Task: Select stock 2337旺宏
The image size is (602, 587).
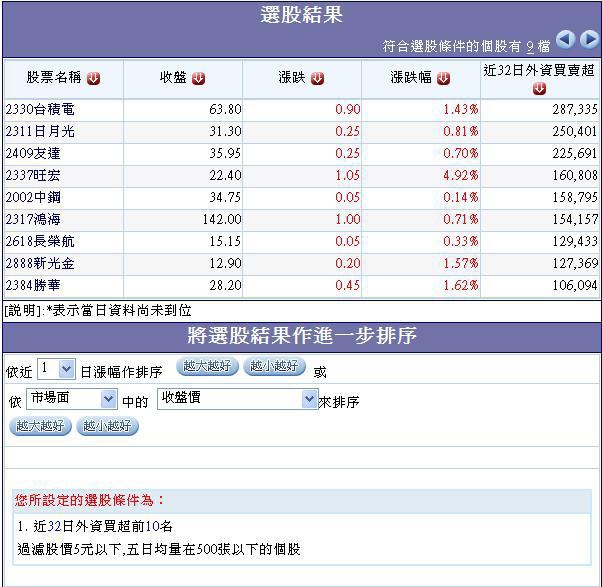Action: [x=33, y=175]
